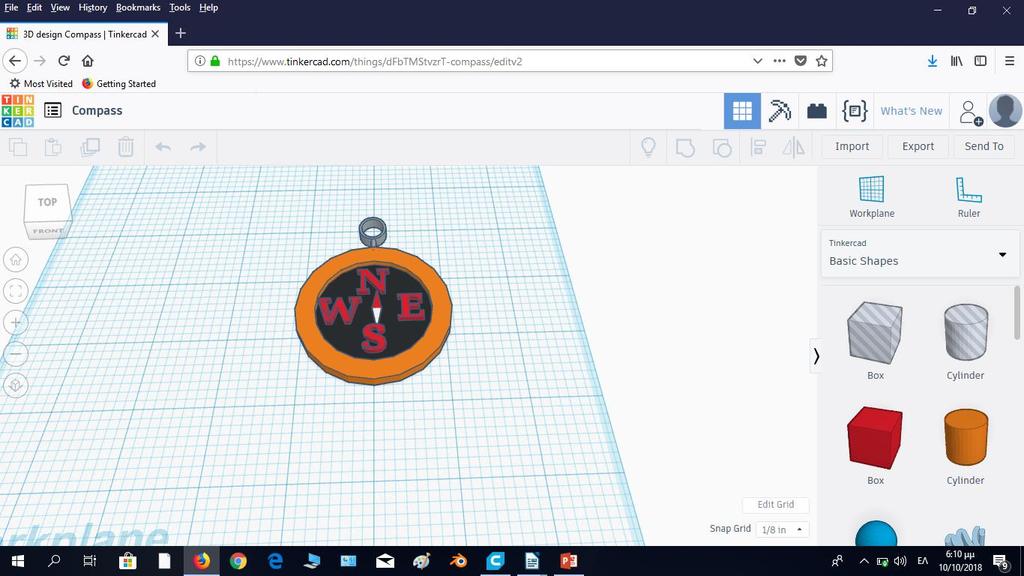Click the Copy tool icon
The width and height of the screenshot is (1024, 576).
coord(18,147)
